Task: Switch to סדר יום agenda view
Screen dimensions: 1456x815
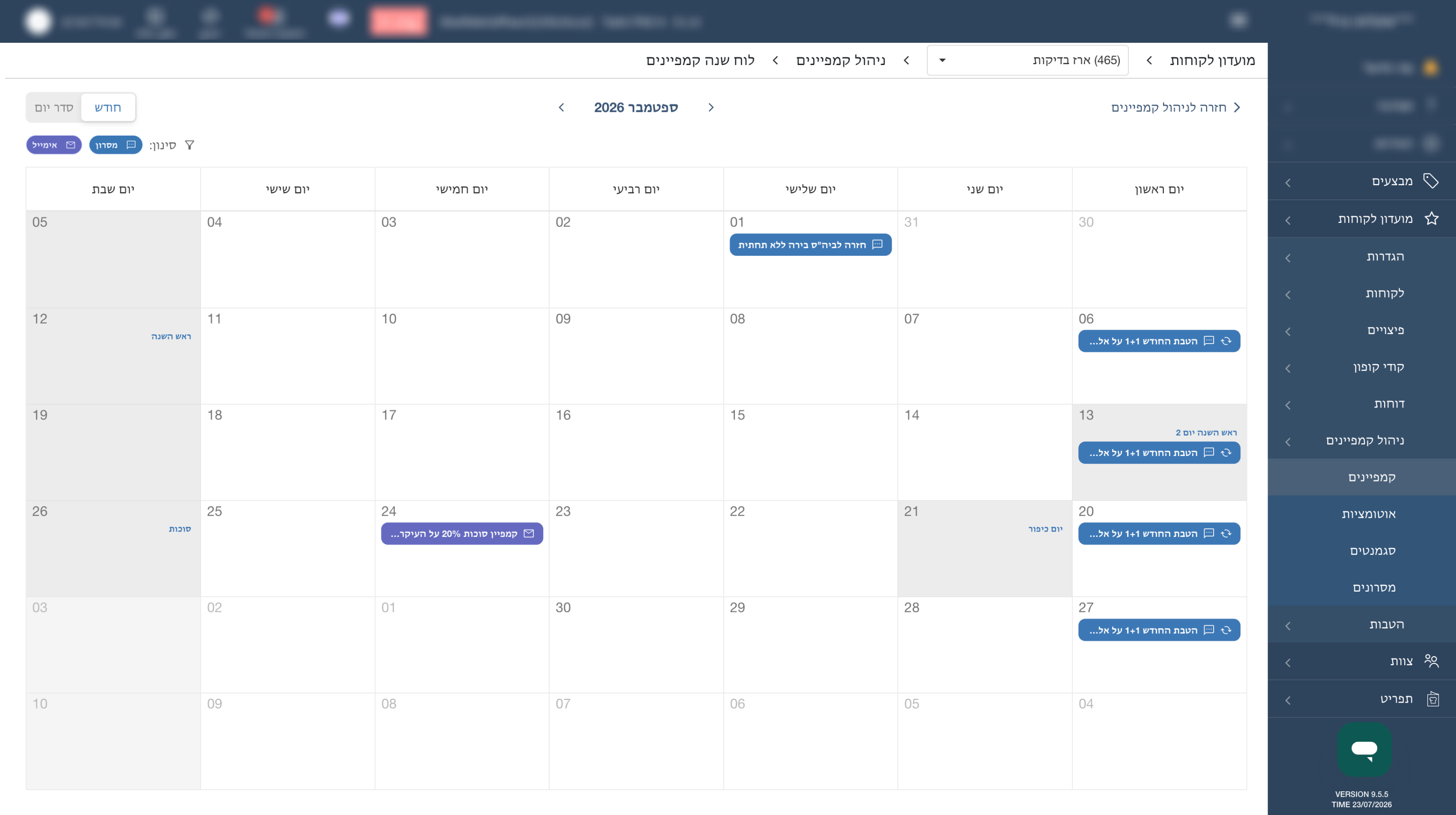Action: (54, 107)
